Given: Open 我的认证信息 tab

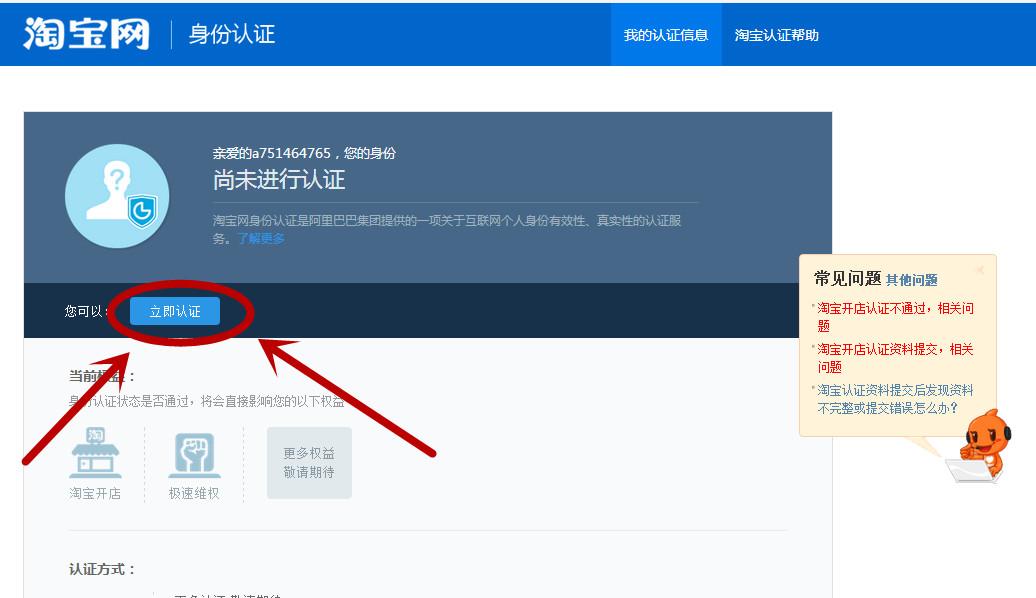Looking at the screenshot, I should pyautogui.click(x=665, y=35).
